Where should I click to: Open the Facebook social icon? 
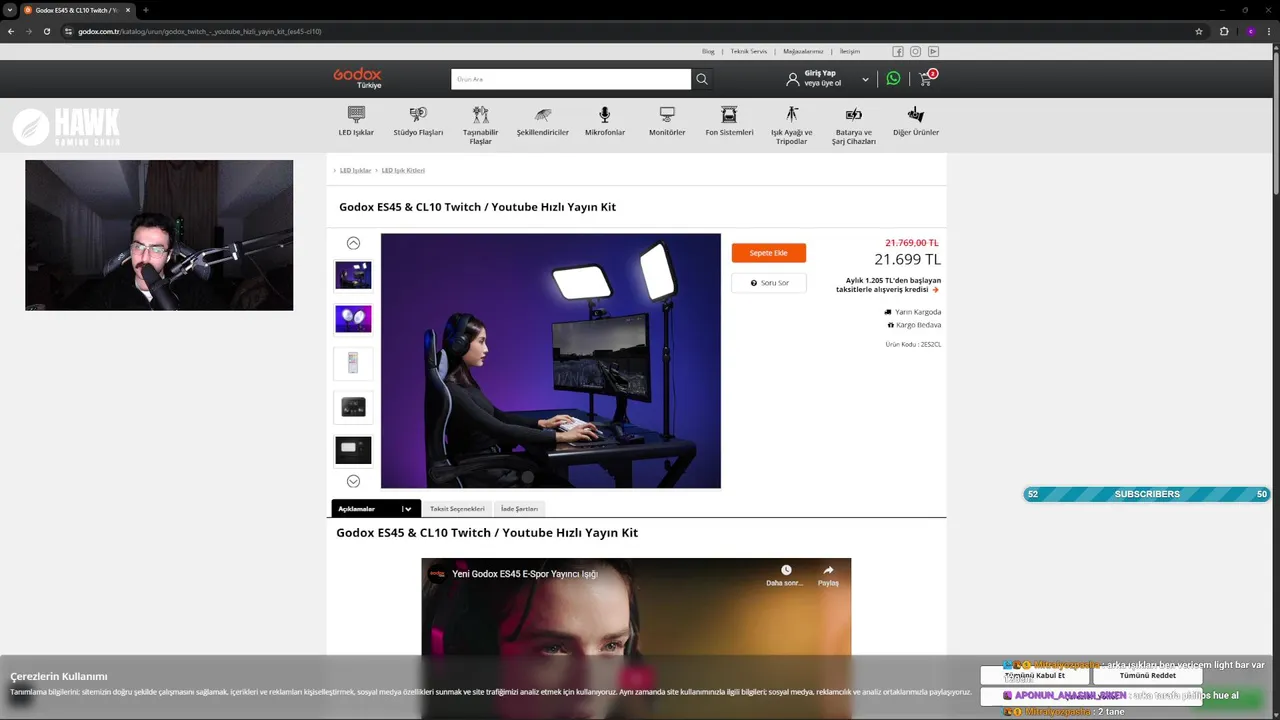[x=898, y=51]
